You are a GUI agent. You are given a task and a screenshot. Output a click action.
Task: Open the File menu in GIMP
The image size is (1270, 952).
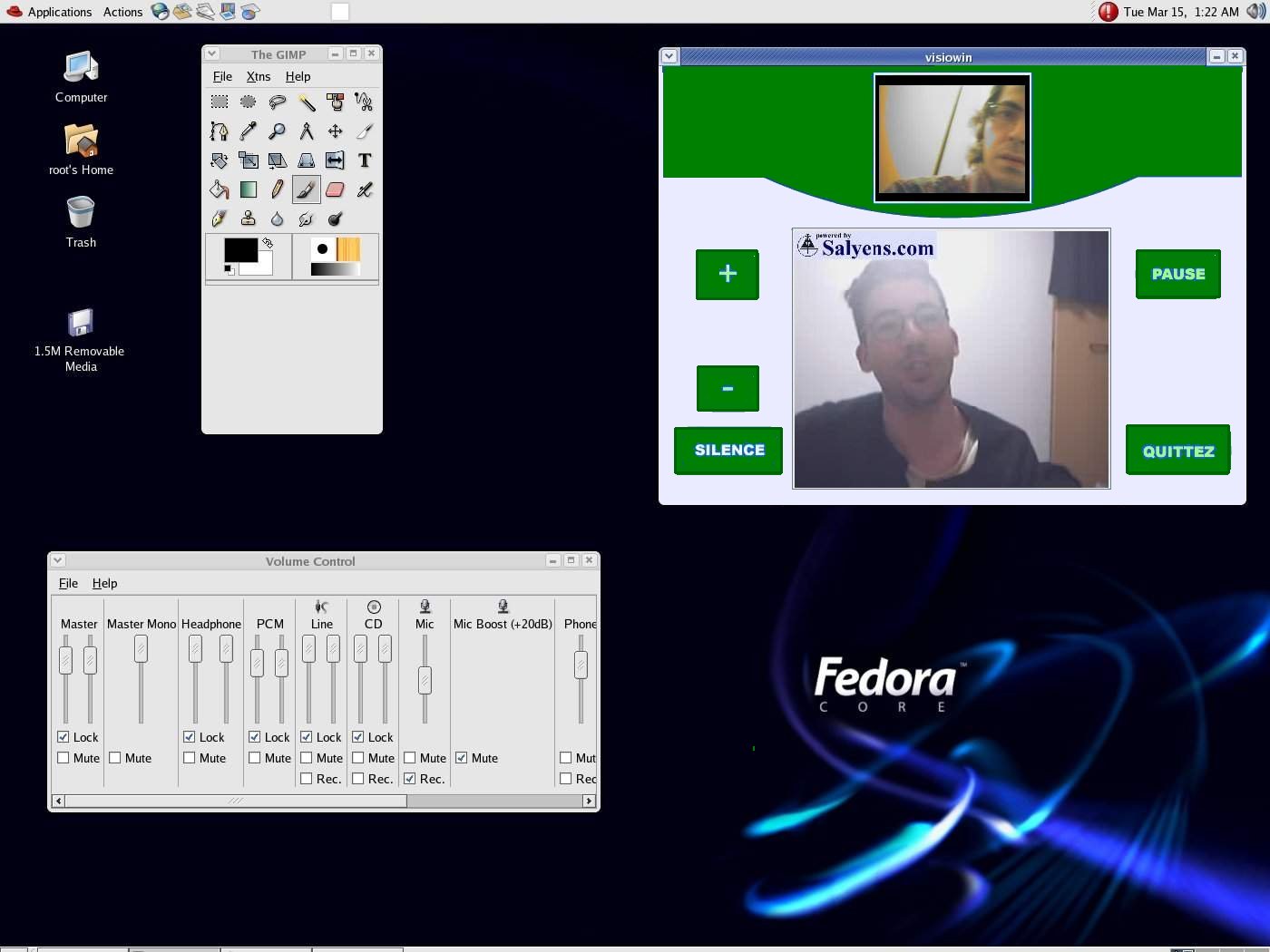coord(222,77)
